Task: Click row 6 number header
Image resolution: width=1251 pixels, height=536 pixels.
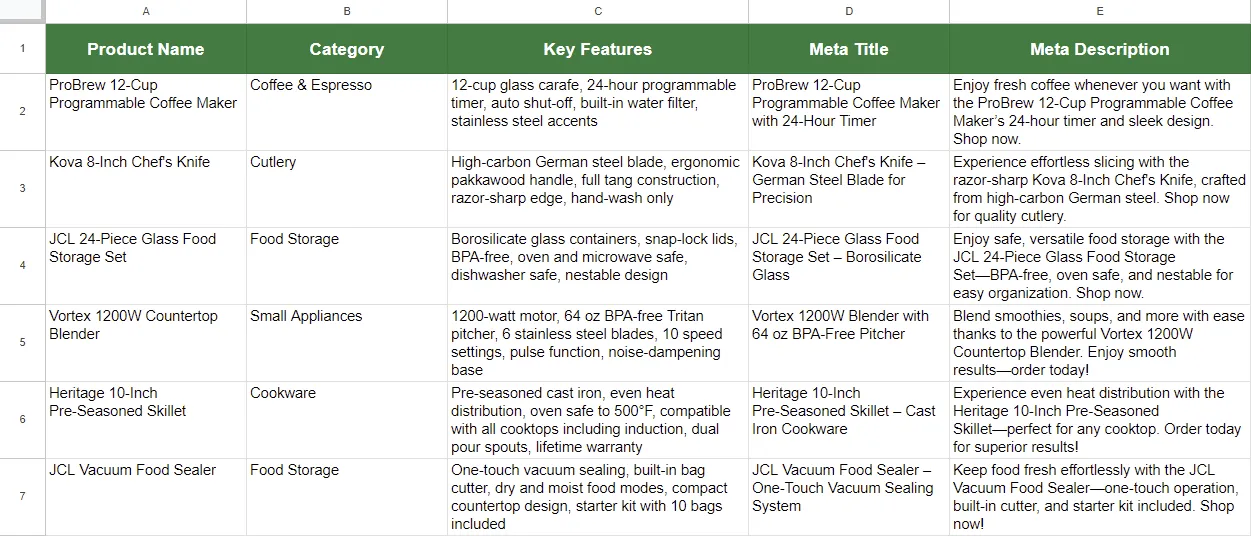Action: coord(22,419)
